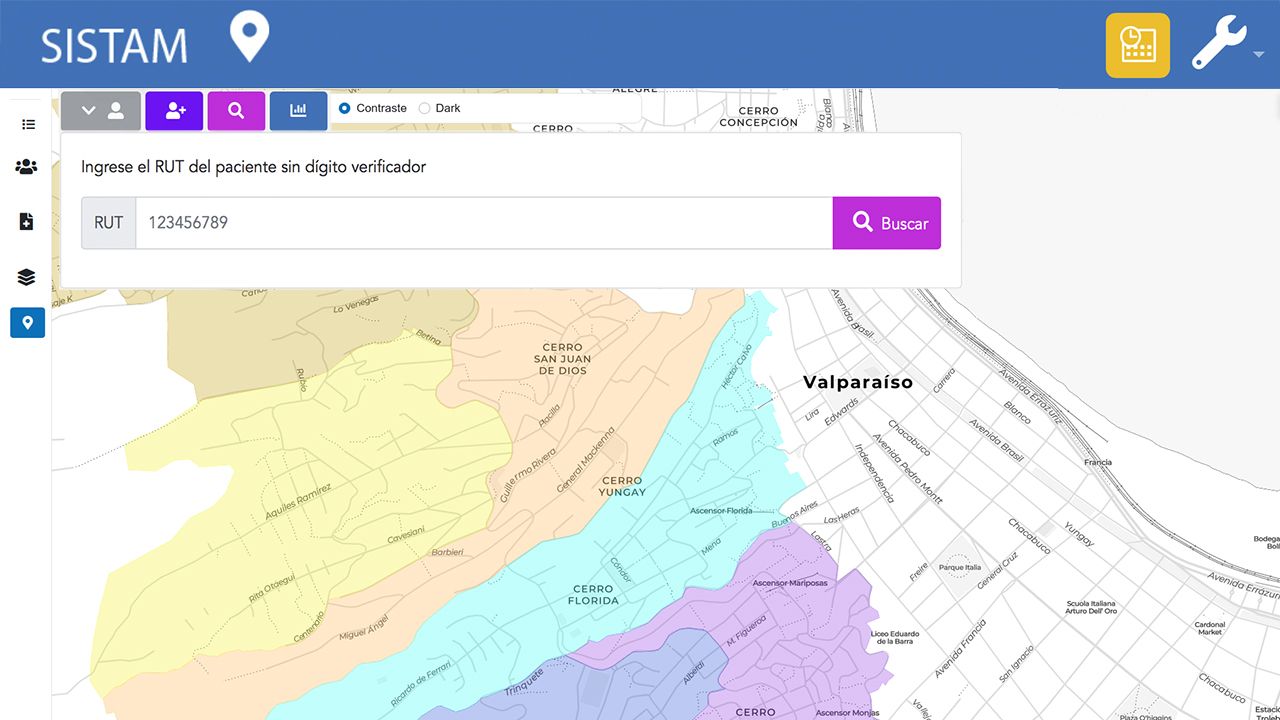
Task: Click the purple add patient button
Action: point(174,111)
